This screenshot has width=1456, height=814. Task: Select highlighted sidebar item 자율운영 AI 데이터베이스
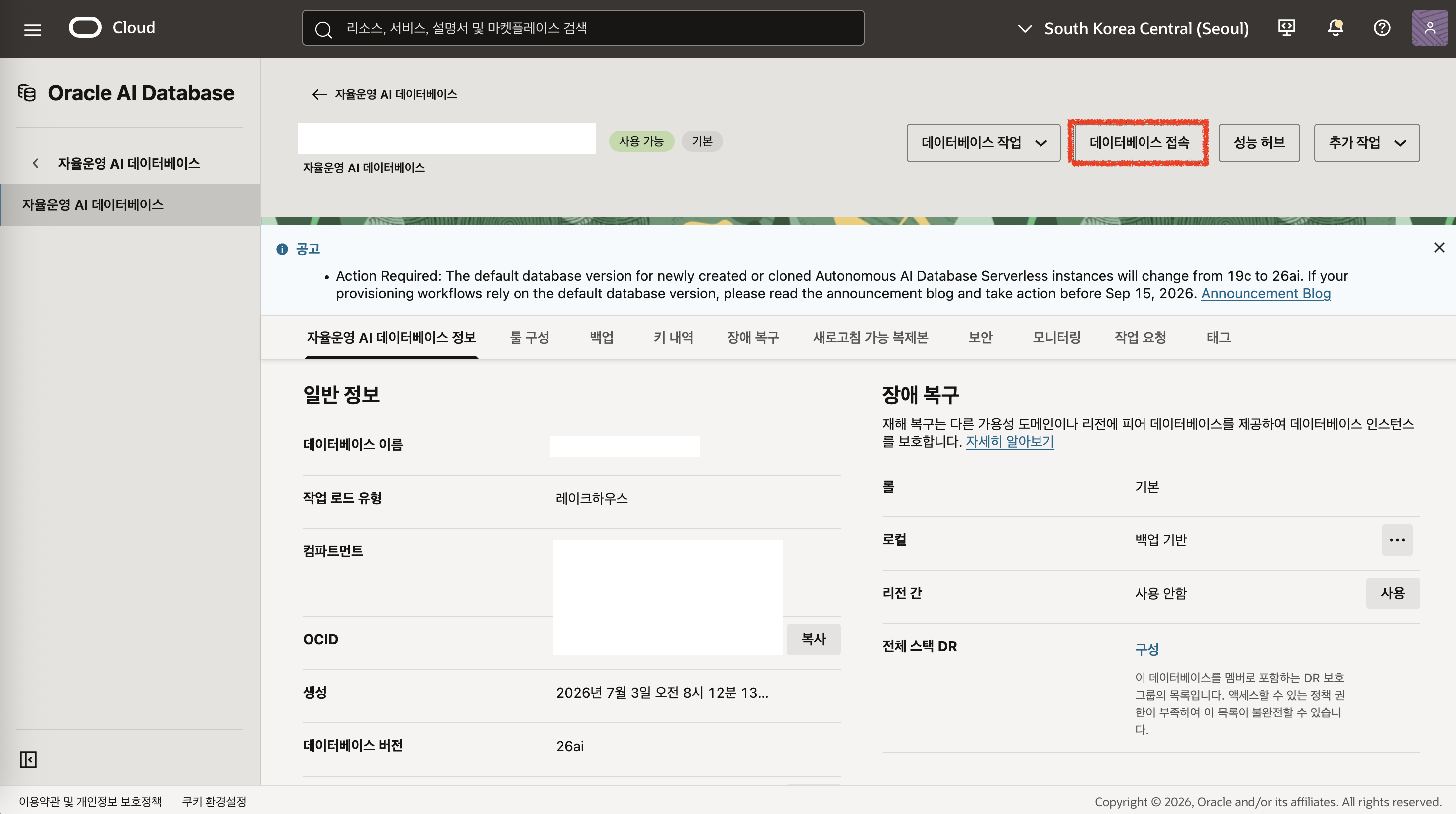130,204
